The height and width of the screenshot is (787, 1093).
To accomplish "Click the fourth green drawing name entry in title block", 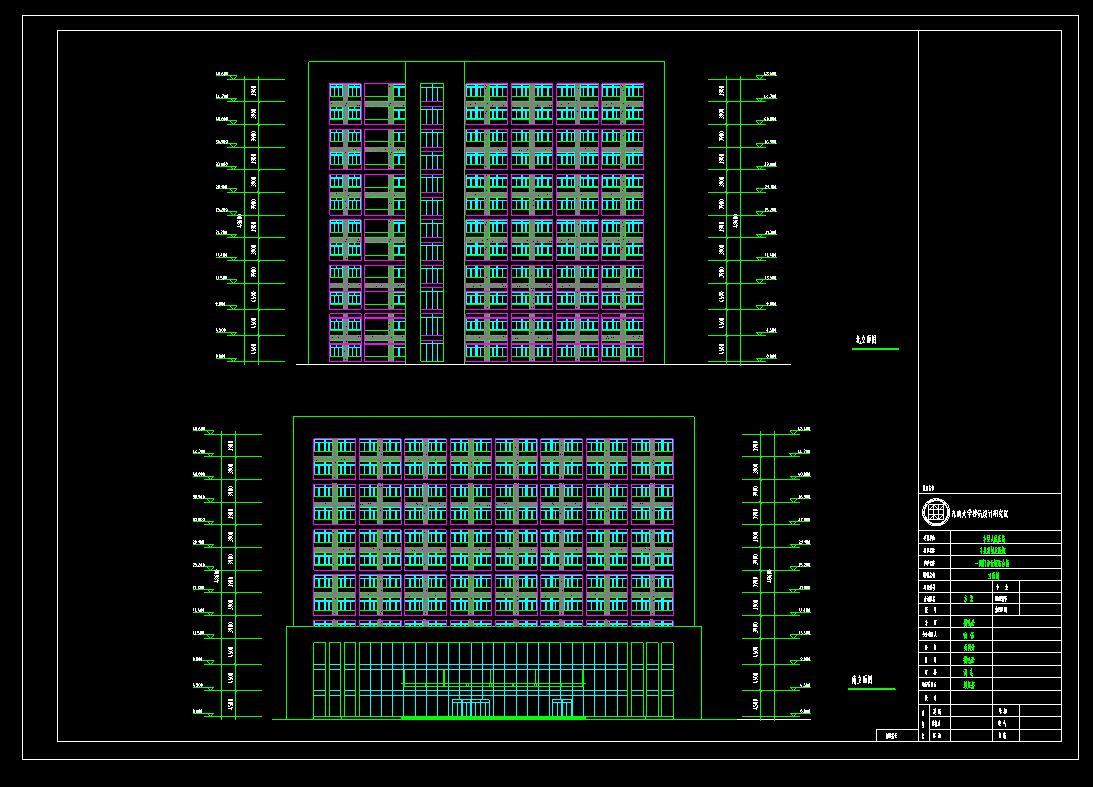I will pyautogui.click(x=994, y=576).
